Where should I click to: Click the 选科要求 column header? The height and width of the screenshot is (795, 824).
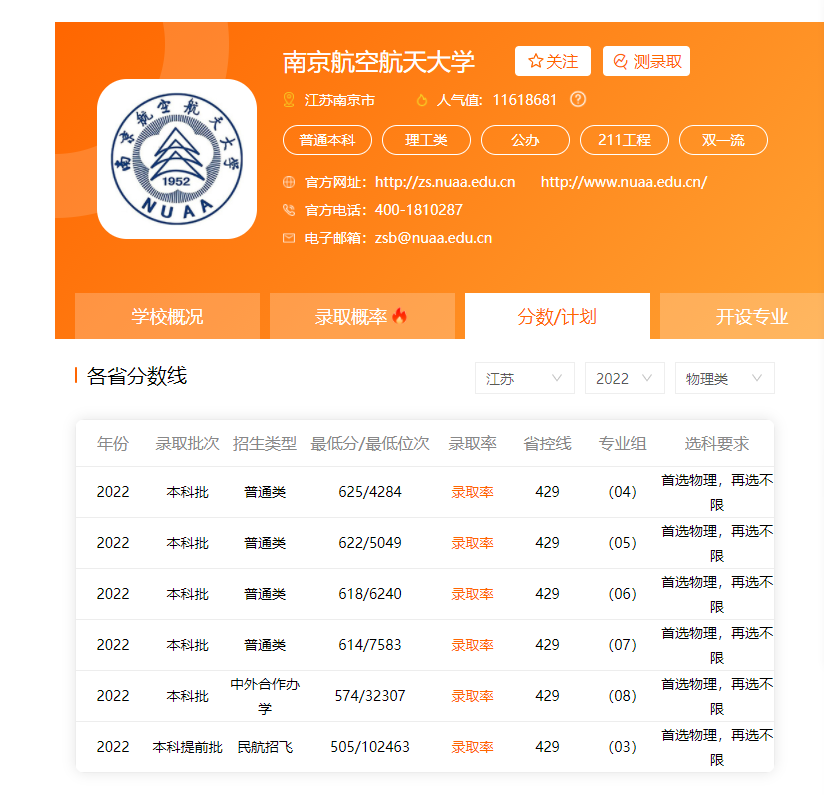716,444
